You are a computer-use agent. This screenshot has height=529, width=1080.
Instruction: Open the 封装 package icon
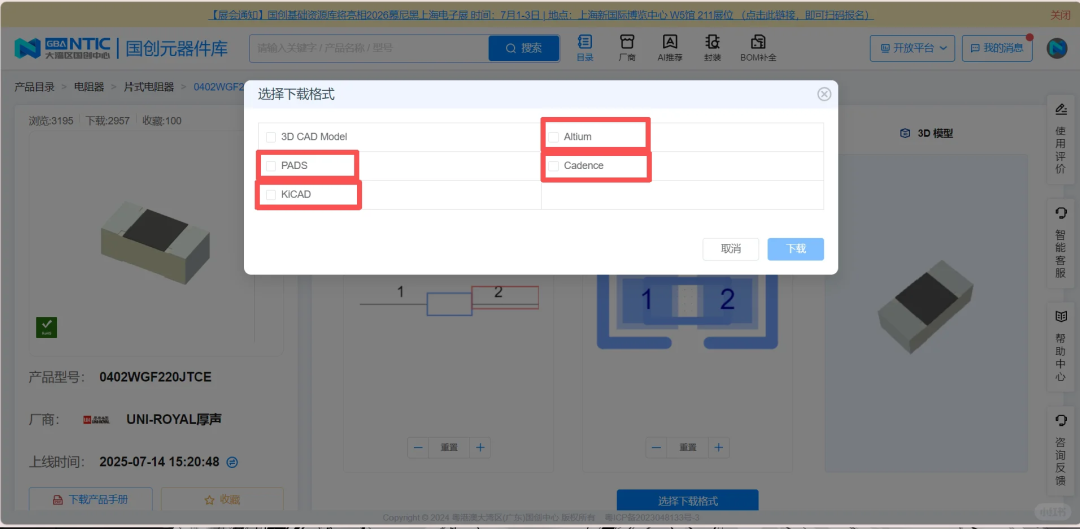713,48
